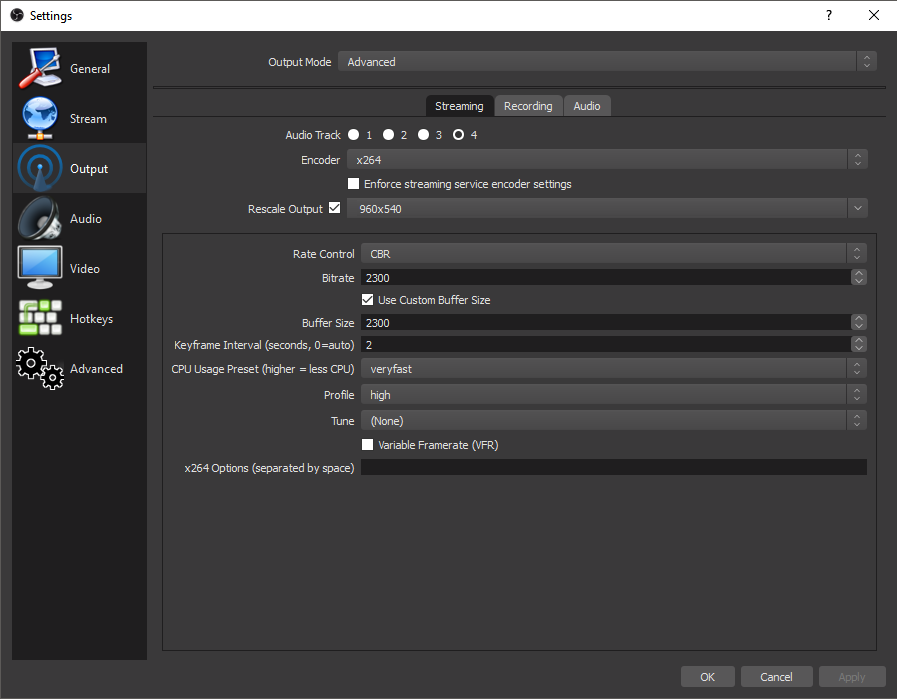Select Audio Track 2
Image resolution: width=897 pixels, height=699 pixels.
click(388, 134)
